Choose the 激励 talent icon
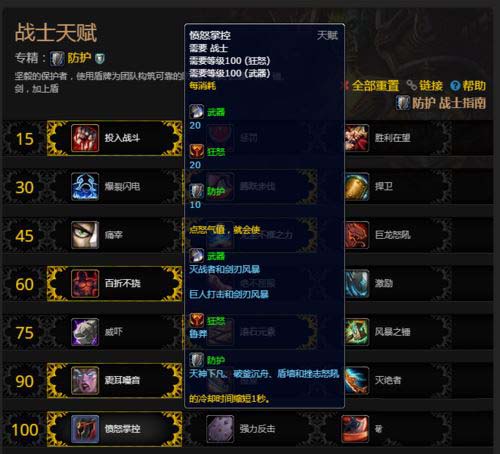The image size is (500, 454). point(357,284)
